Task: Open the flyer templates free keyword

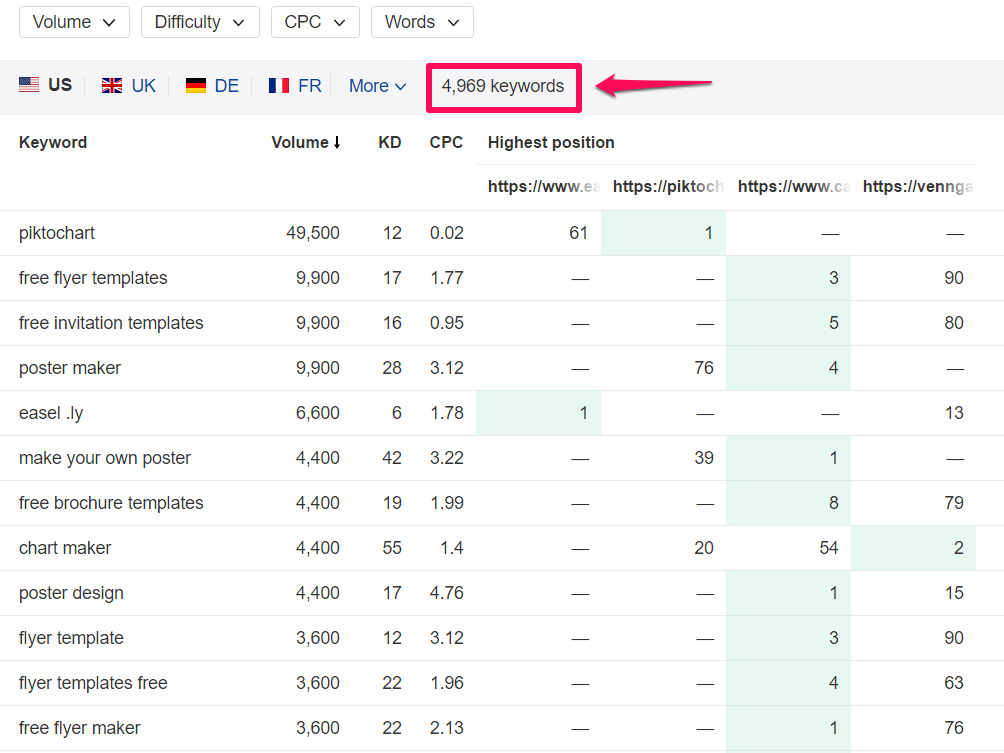Action: [x=93, y=683]
